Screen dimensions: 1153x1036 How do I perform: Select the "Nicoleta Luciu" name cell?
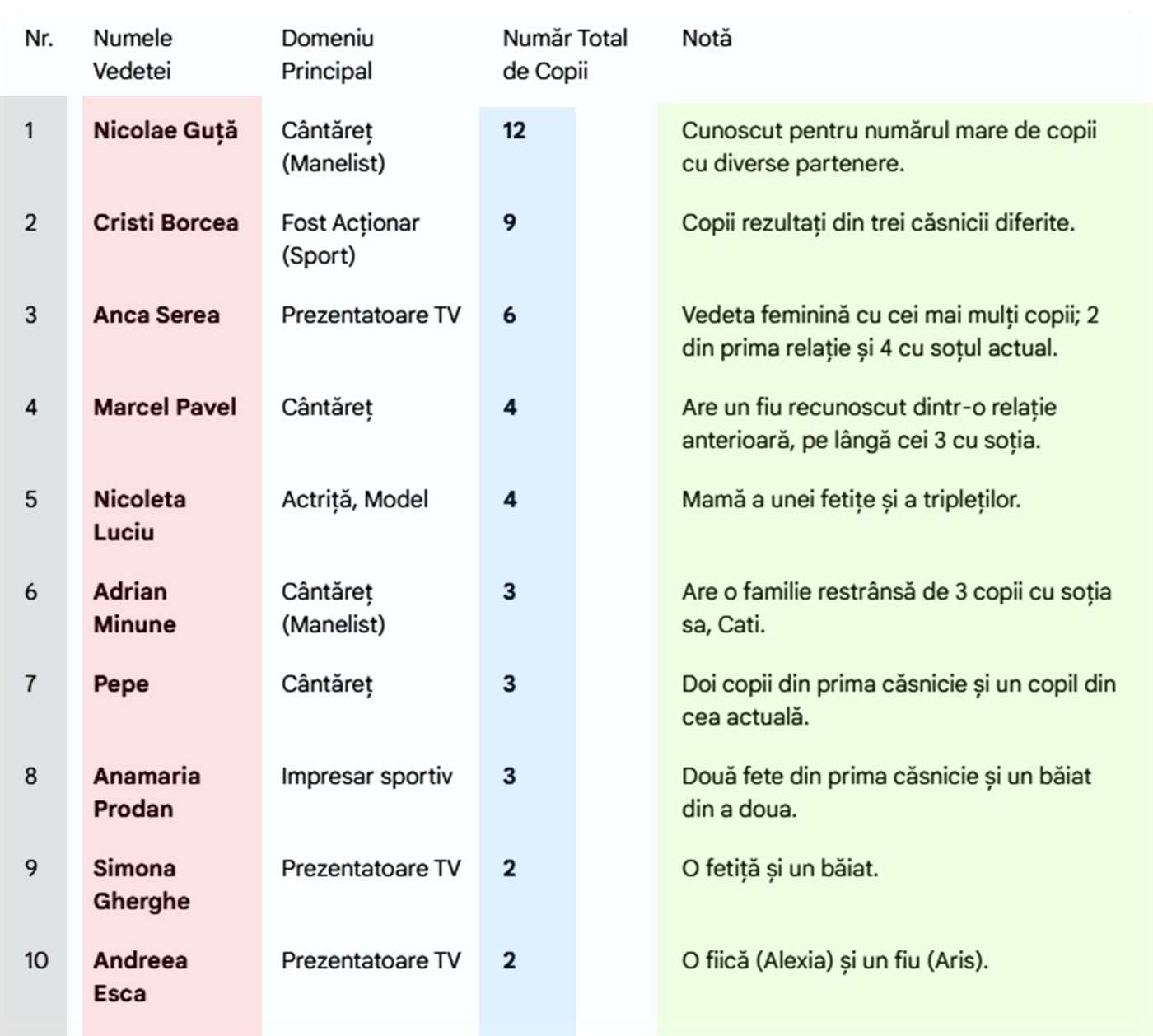pyautogui.click(x=139, y=516)
